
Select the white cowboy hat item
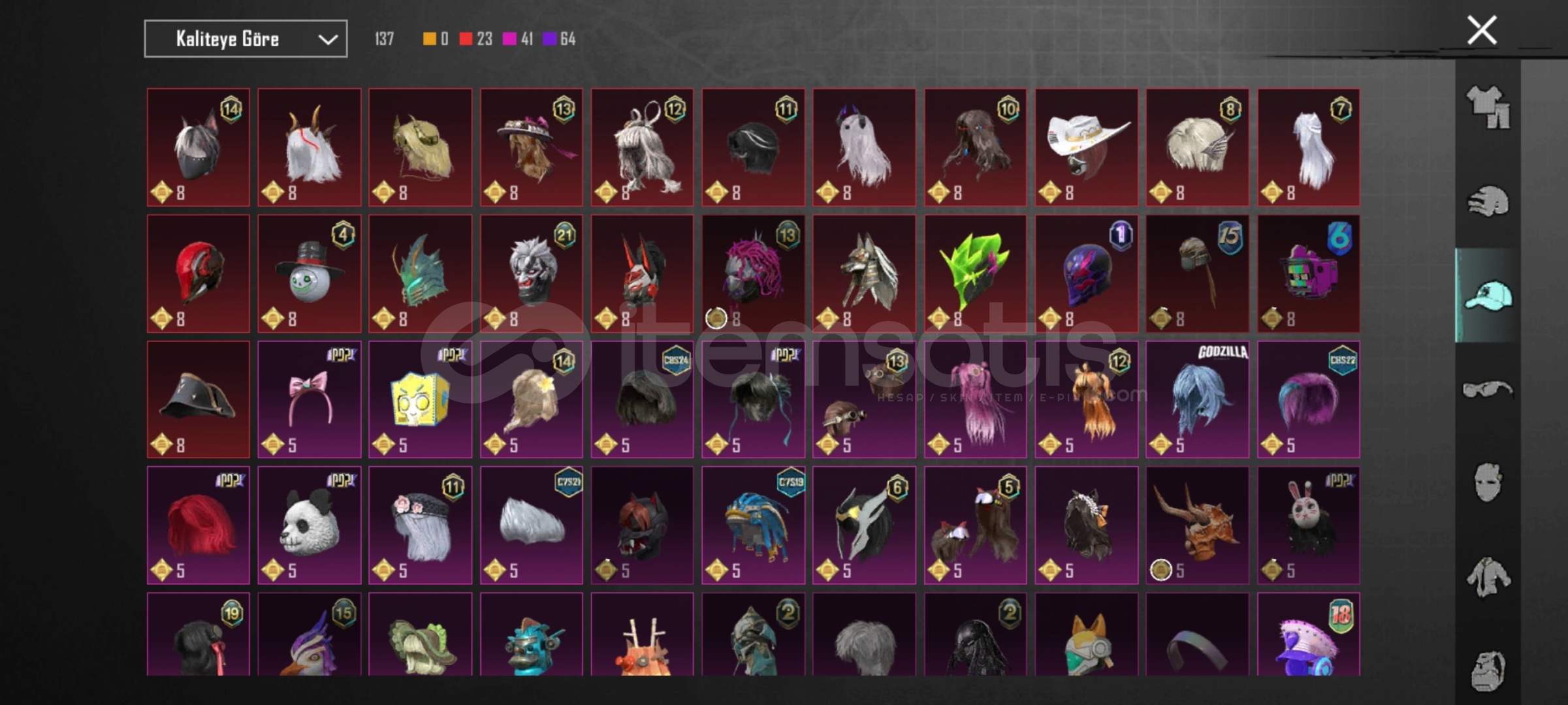(1087, 147)
